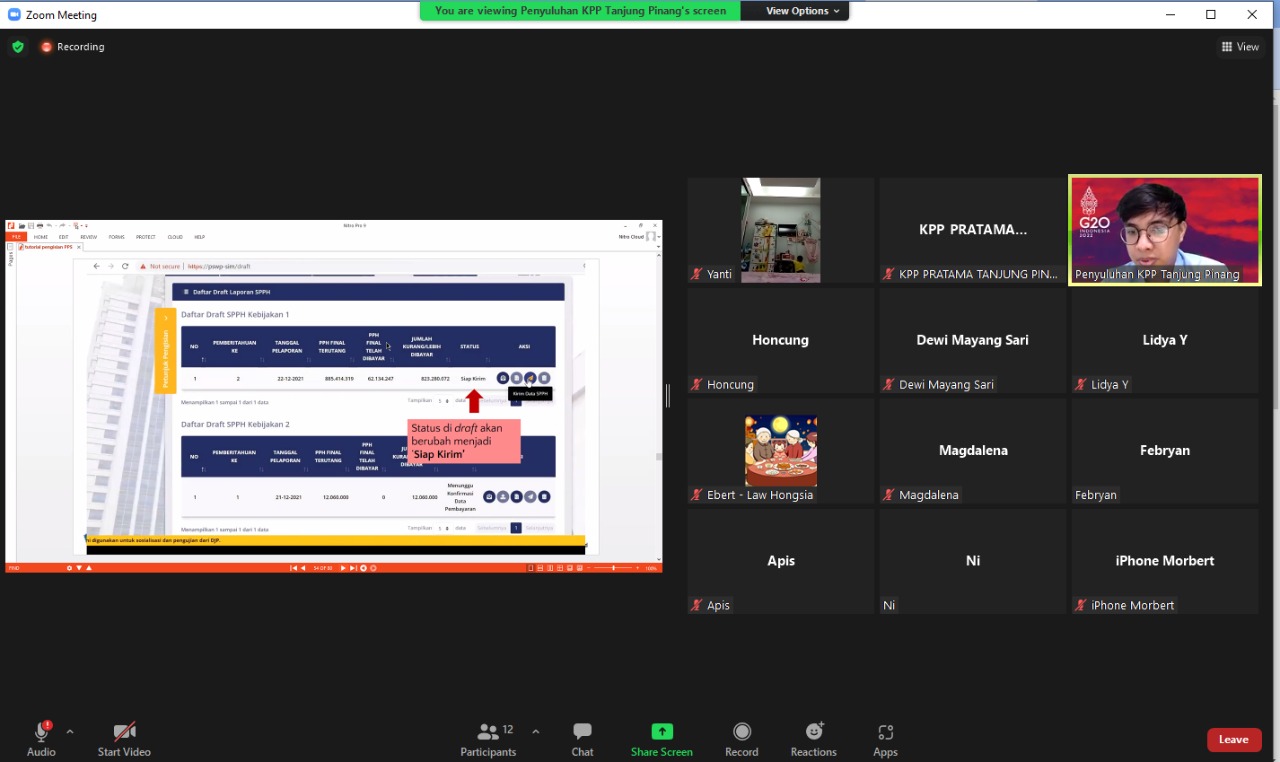Click the green encryption shield icon

18,47
